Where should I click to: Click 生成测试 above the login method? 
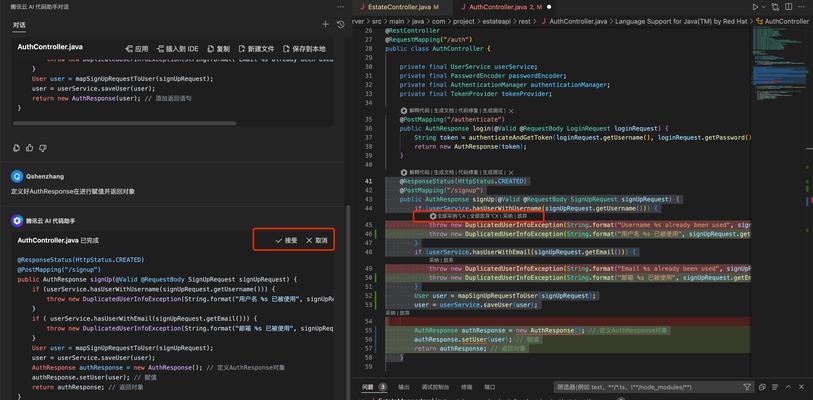(493, 111)
